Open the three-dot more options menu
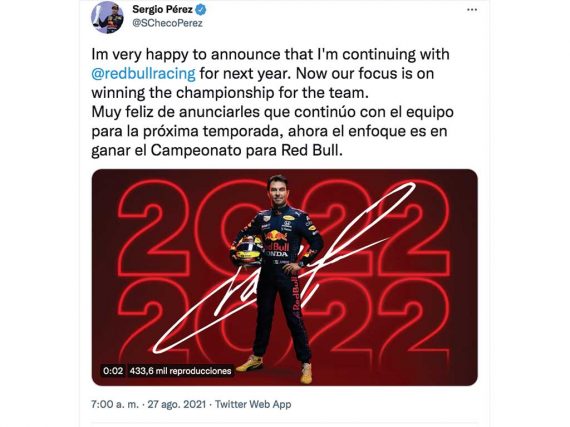This screenshot has width=570, height=427. 472,10
